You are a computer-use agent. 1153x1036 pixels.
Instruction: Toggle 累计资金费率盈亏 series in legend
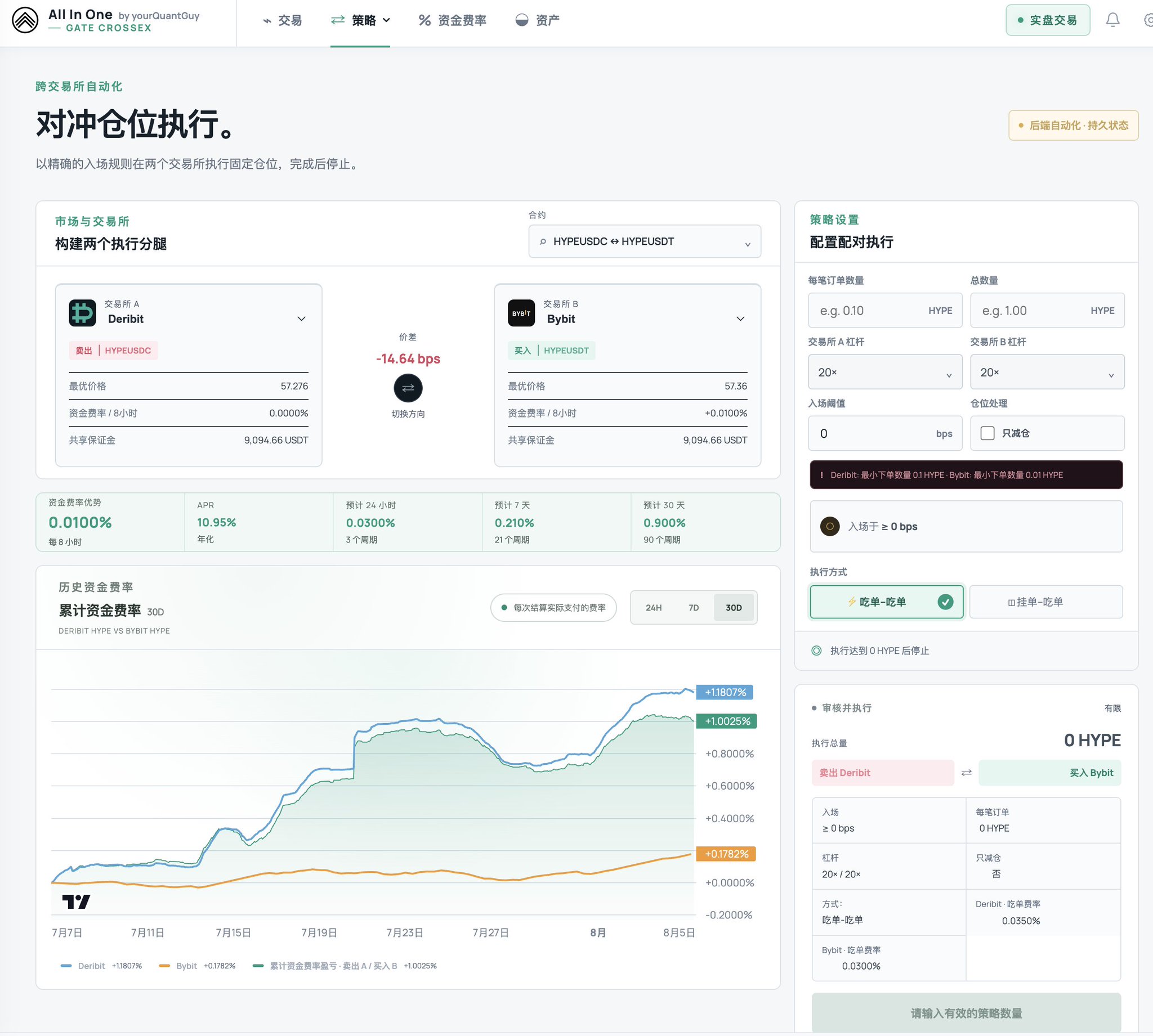point(345,966)
